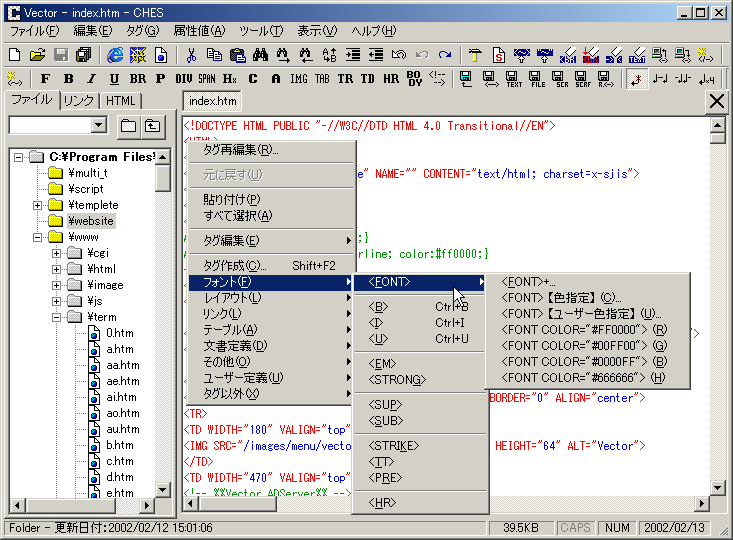Image resolution: width=733 pixels, height=540 pixels.
Task: Expand the ¥image folder
Action: pyautogui.click(x=57, y=285)
